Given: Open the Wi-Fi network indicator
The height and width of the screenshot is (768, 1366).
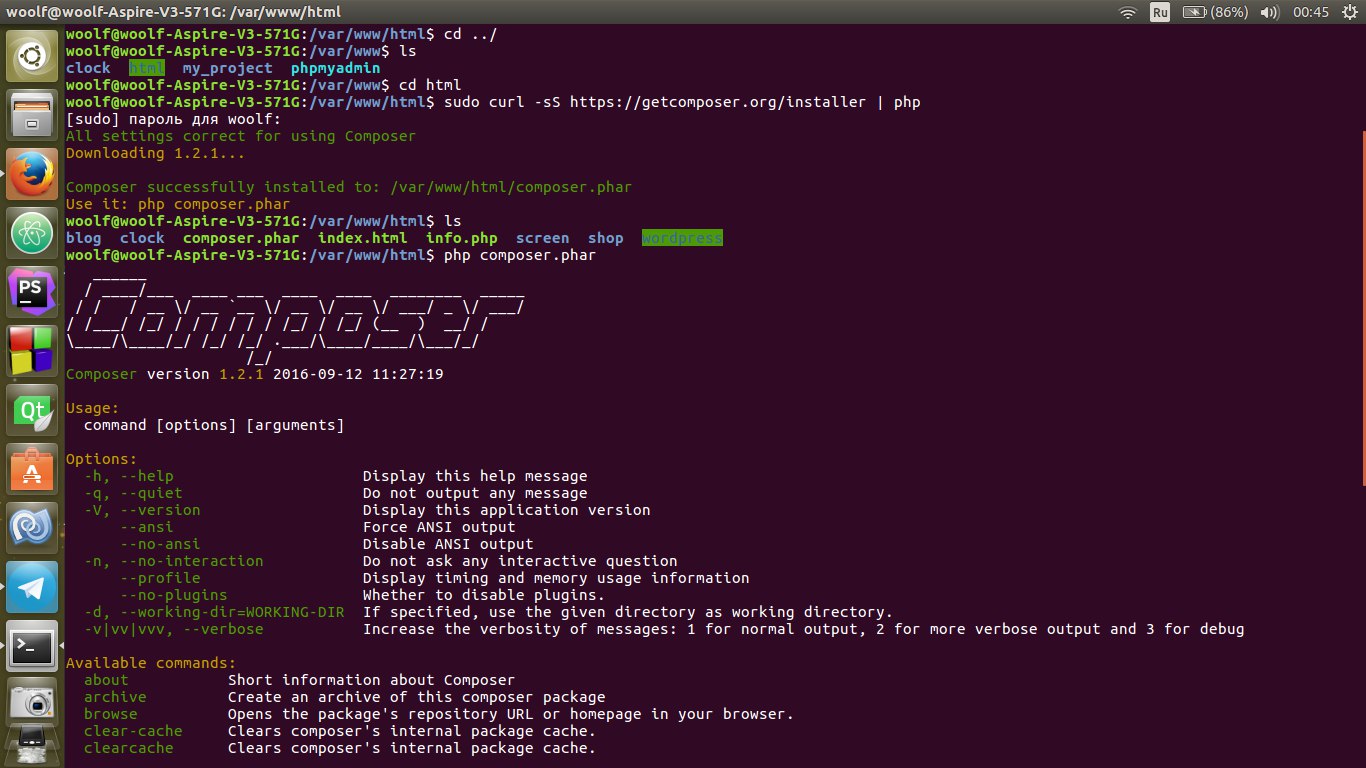Looking at the screenshot, I should [x=1128, y=12].
